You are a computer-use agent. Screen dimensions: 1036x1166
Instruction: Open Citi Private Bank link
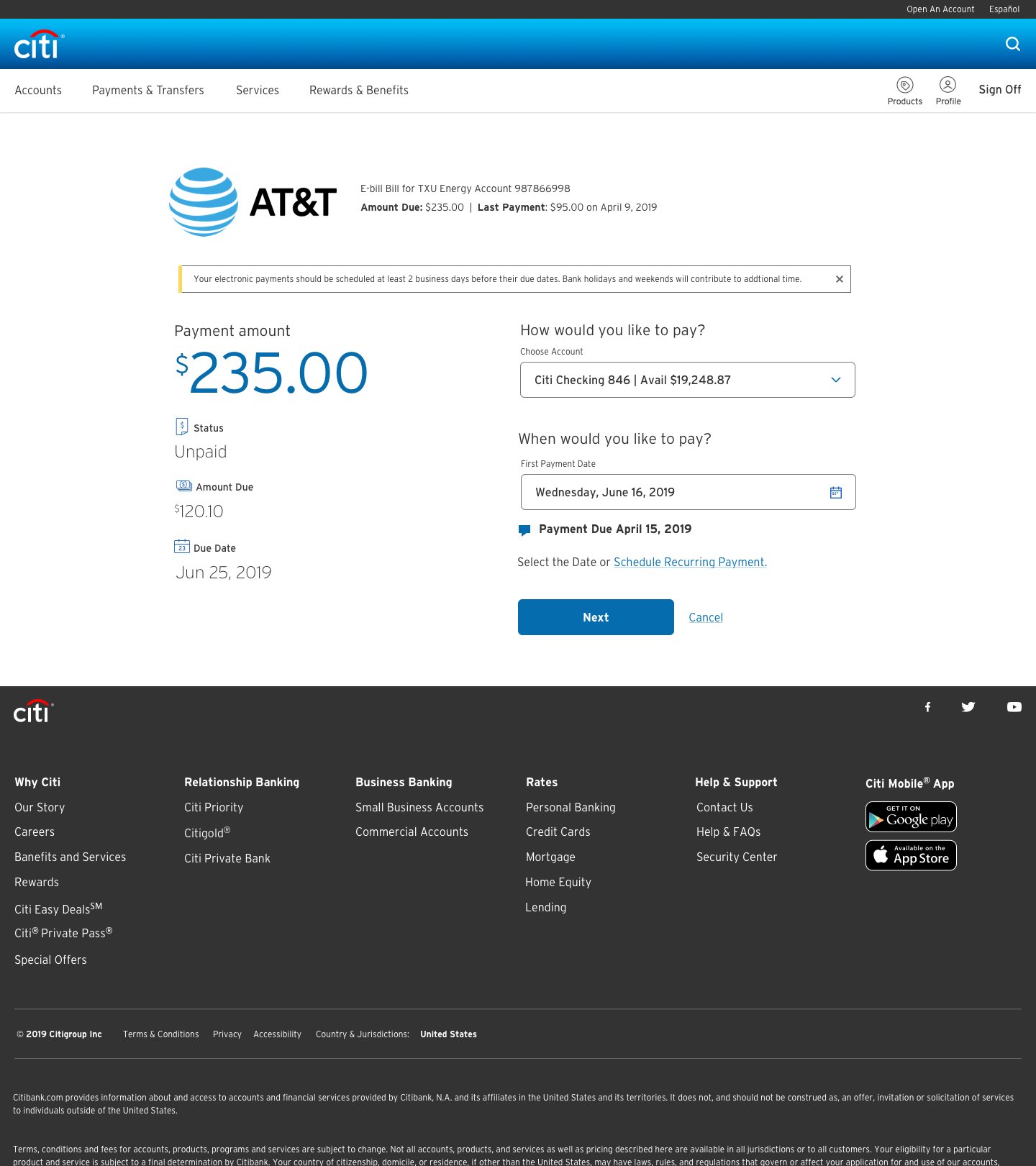227,858
